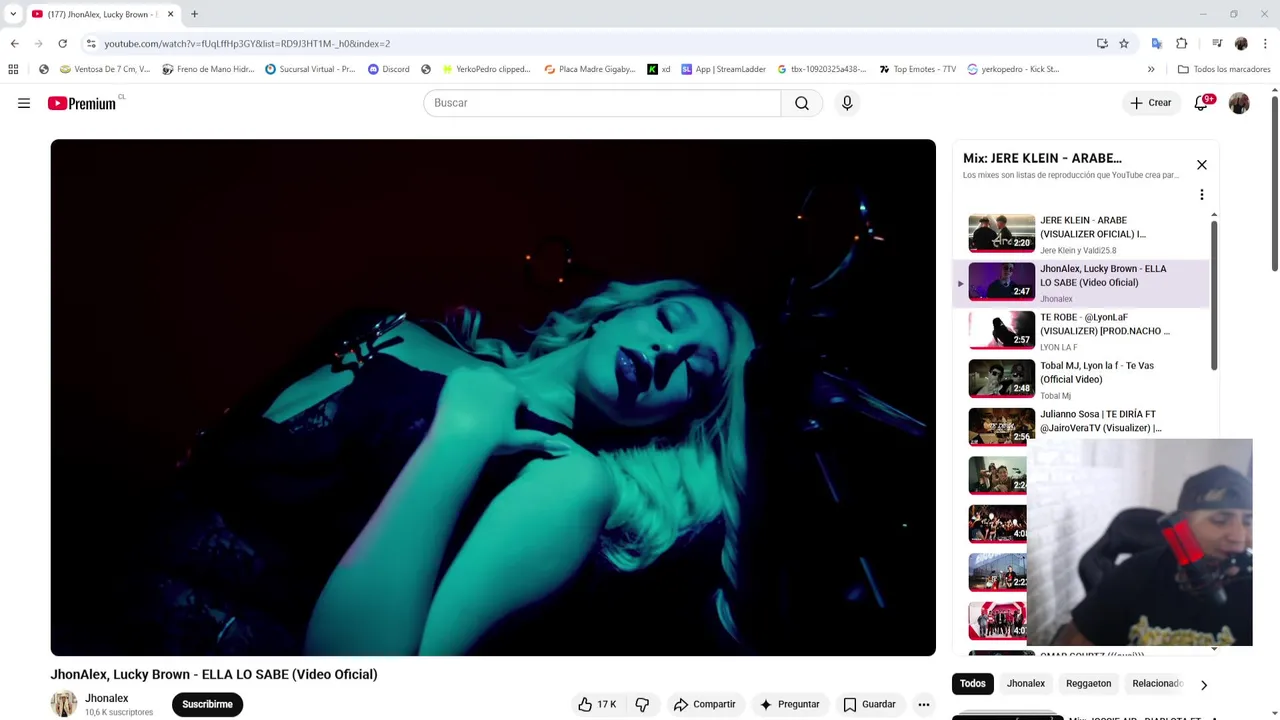
Task: Open Install app icon in address bar
Action: (1102, 44)
